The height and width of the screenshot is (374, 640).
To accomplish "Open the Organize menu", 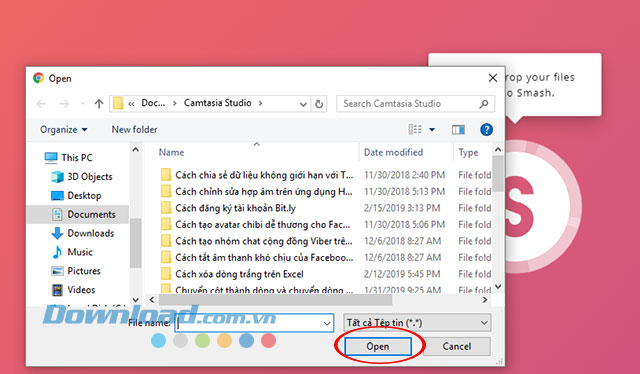I will (64, 129).
